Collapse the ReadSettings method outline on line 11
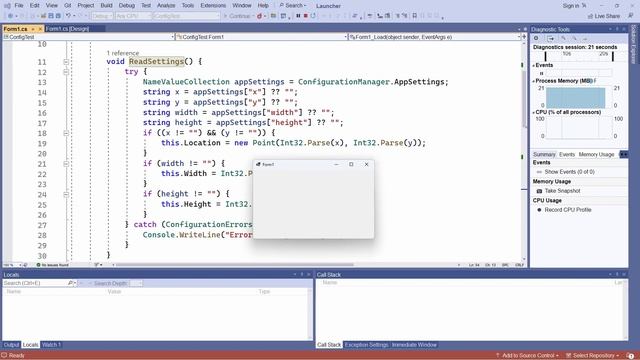Image resolution: width=640 pixels, height=360 pixels. 66,62
